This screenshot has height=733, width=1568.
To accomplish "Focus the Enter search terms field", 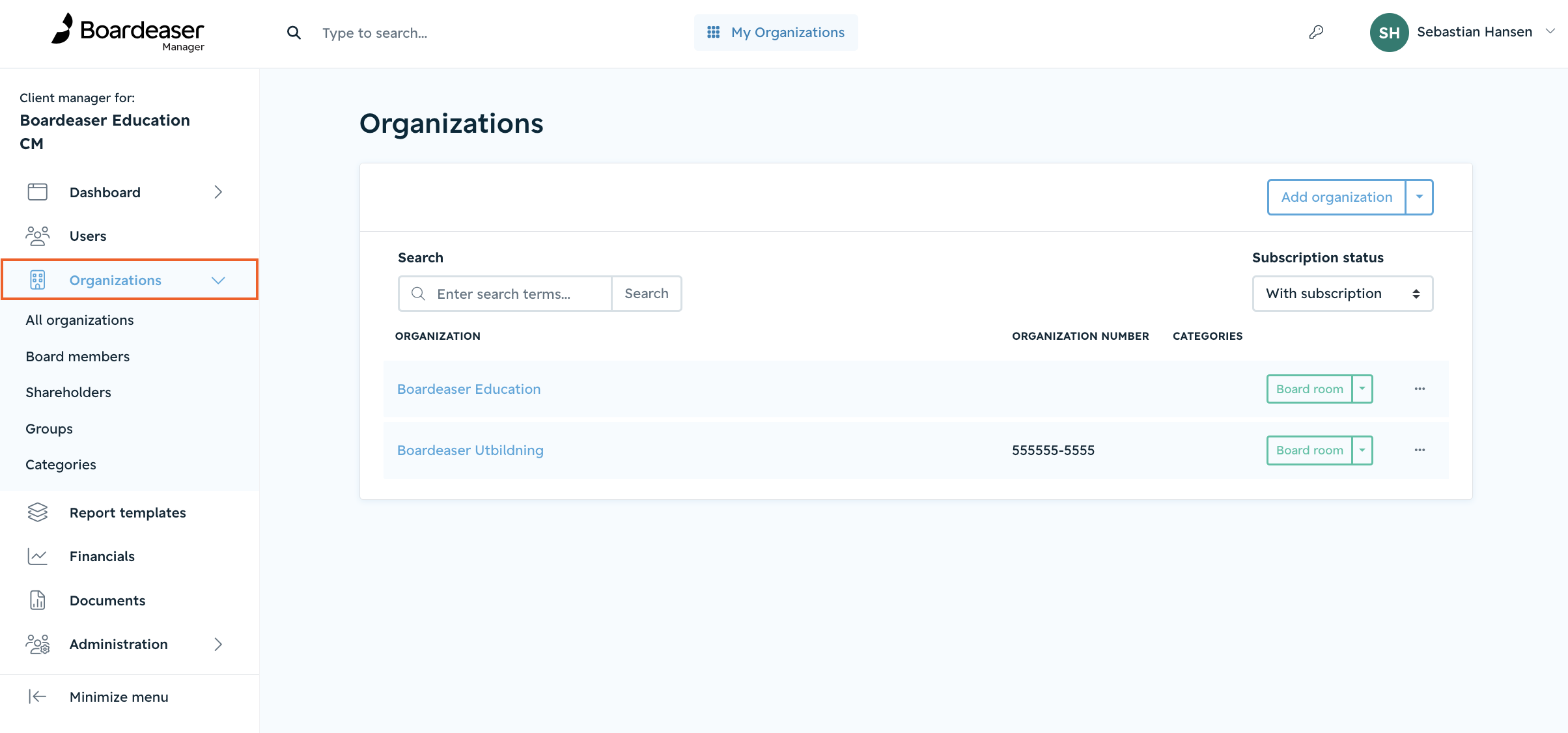I will tap(505, 294).
